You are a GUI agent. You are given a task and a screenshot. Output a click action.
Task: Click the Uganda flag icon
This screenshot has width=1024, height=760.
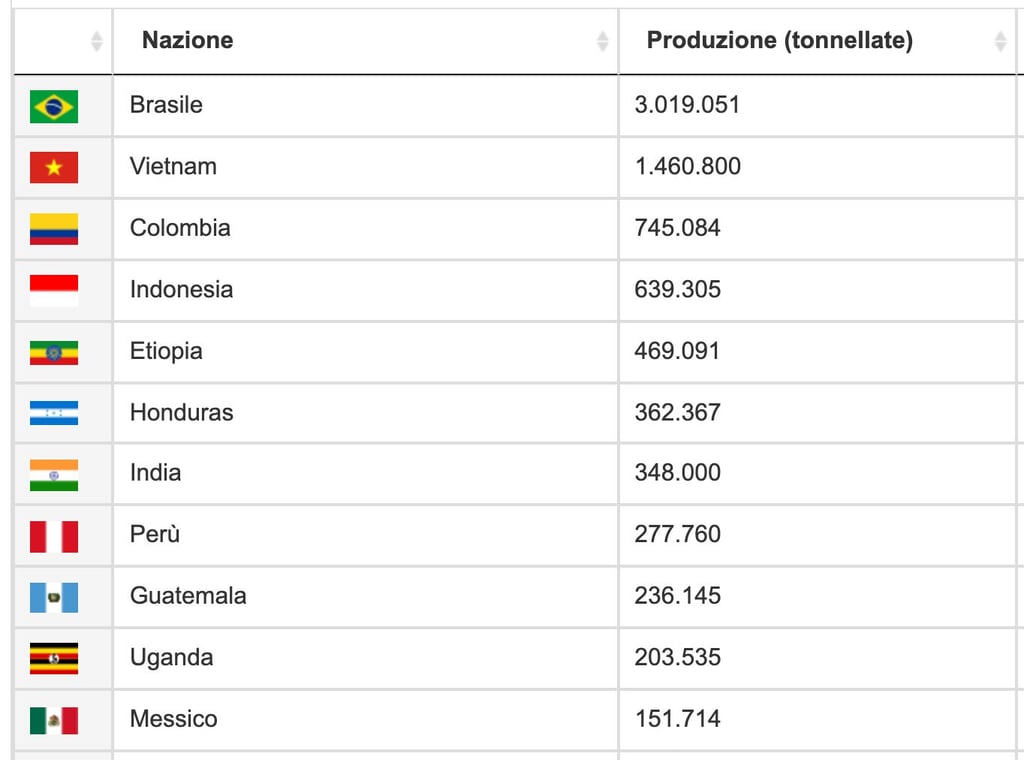(54, 658)
